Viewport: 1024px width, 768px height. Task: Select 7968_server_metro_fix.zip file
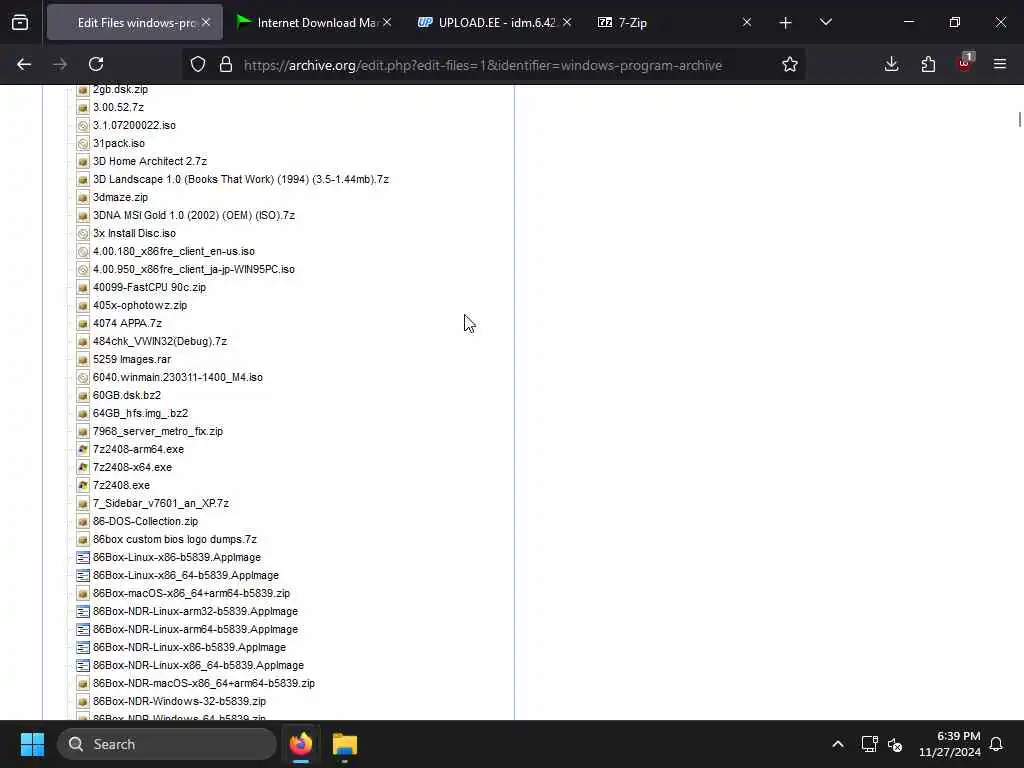click(x=157, y=431)
